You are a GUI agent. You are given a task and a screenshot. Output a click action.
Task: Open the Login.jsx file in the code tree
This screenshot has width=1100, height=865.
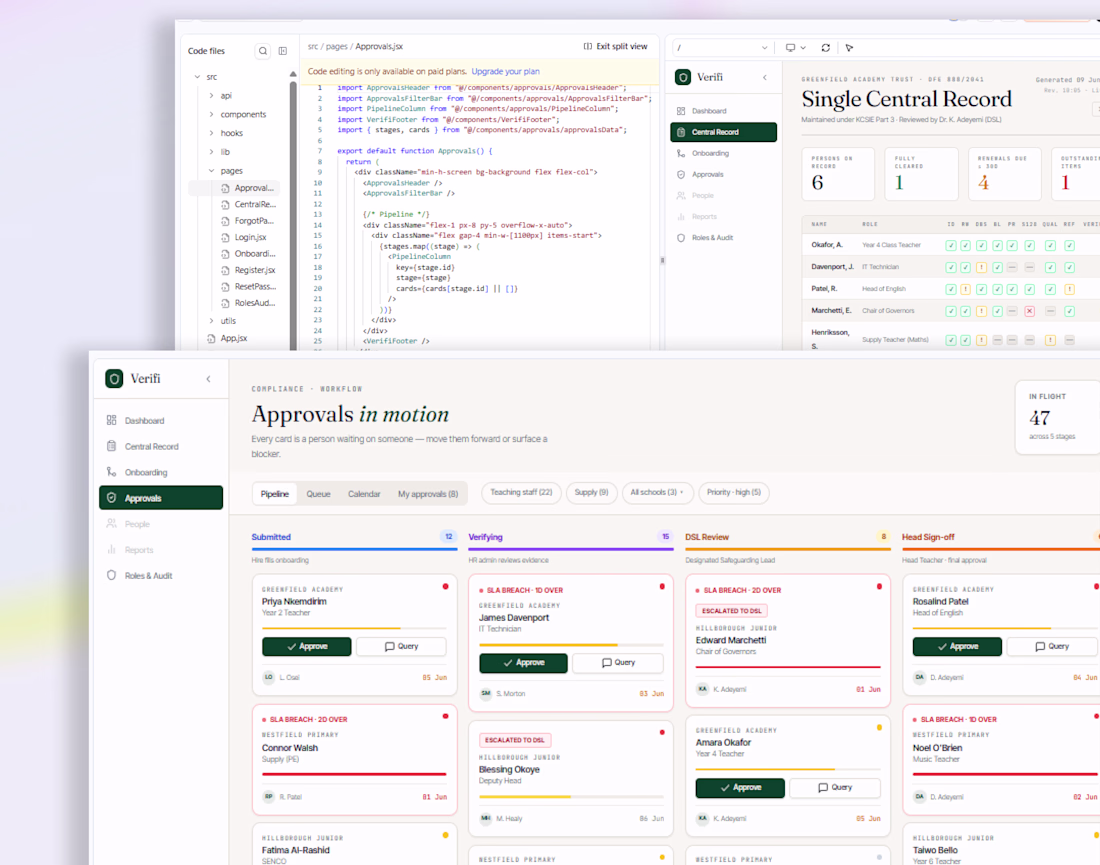[250, 237]
